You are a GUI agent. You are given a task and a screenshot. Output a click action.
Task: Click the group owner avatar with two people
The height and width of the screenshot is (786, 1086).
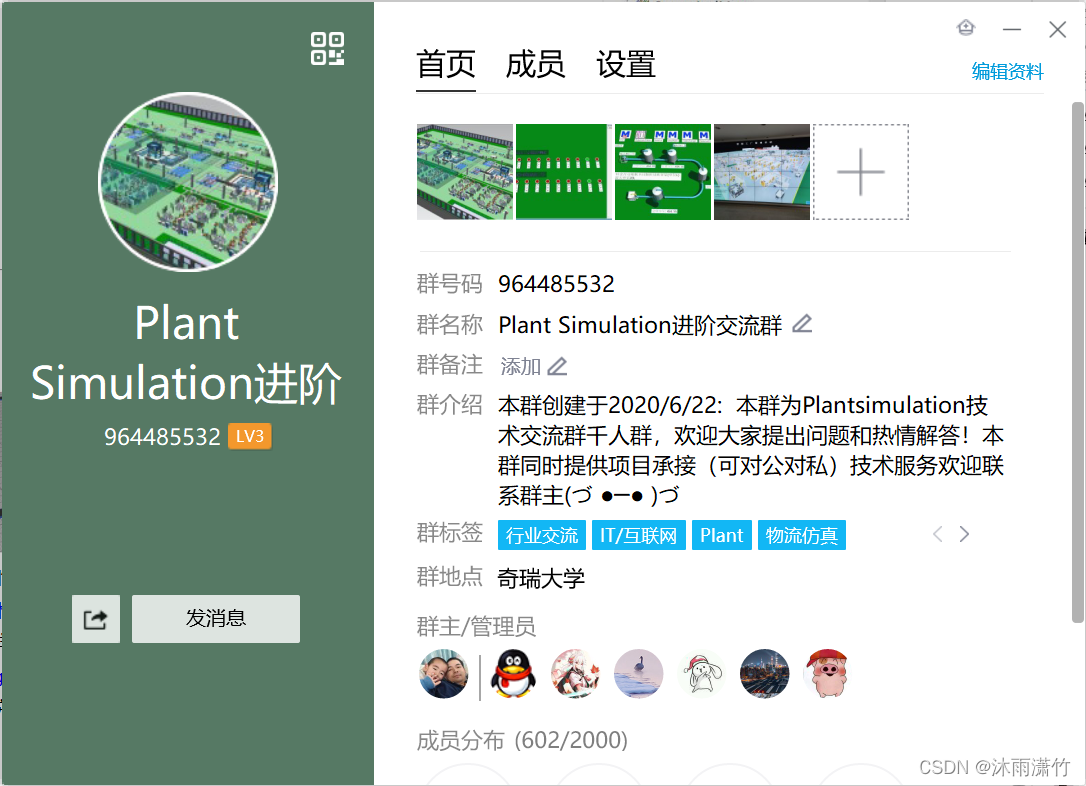(x=444, y=673)
